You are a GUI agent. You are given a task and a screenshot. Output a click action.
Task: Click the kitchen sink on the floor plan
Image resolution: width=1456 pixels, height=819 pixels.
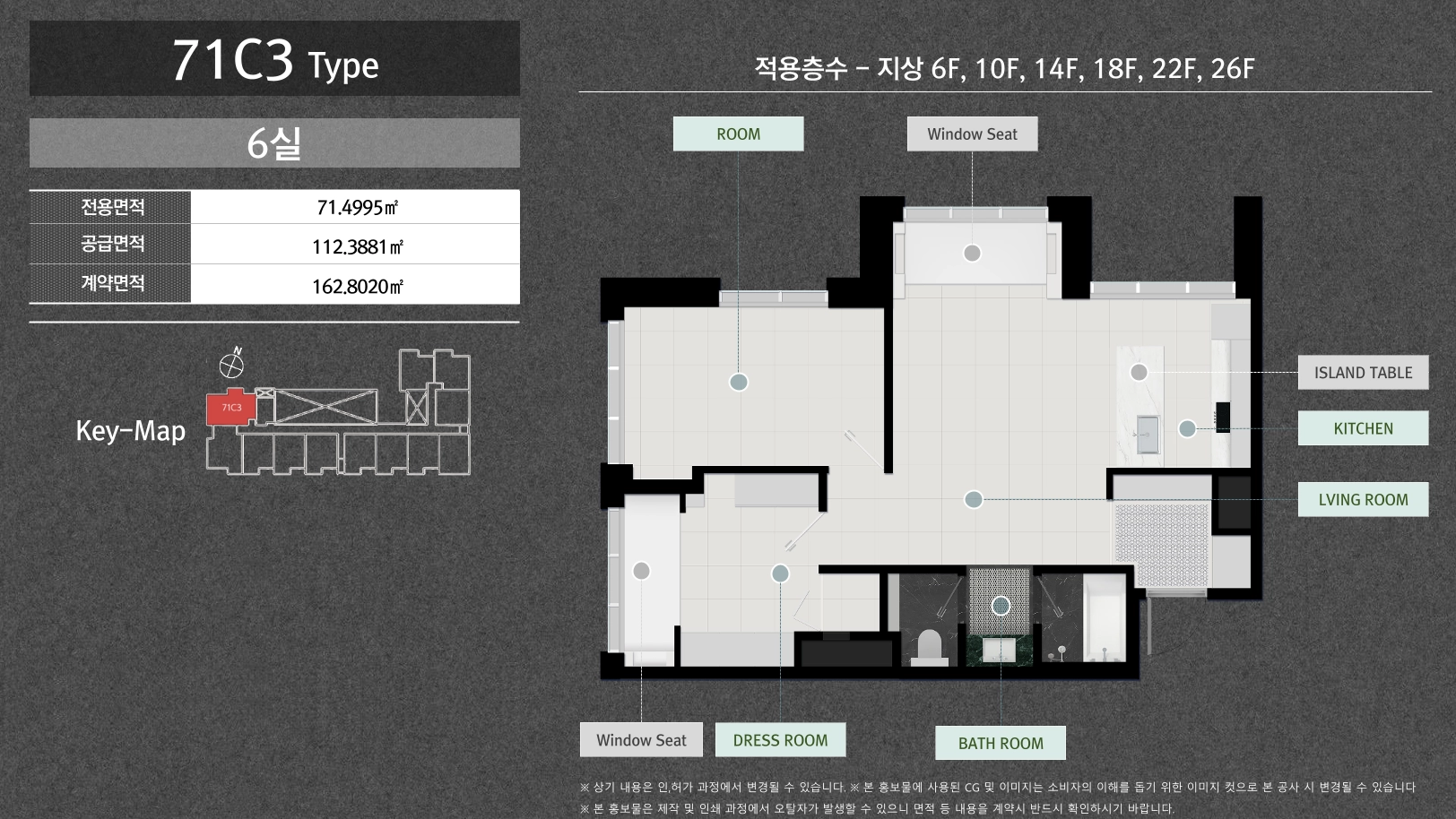point(1147,435)
